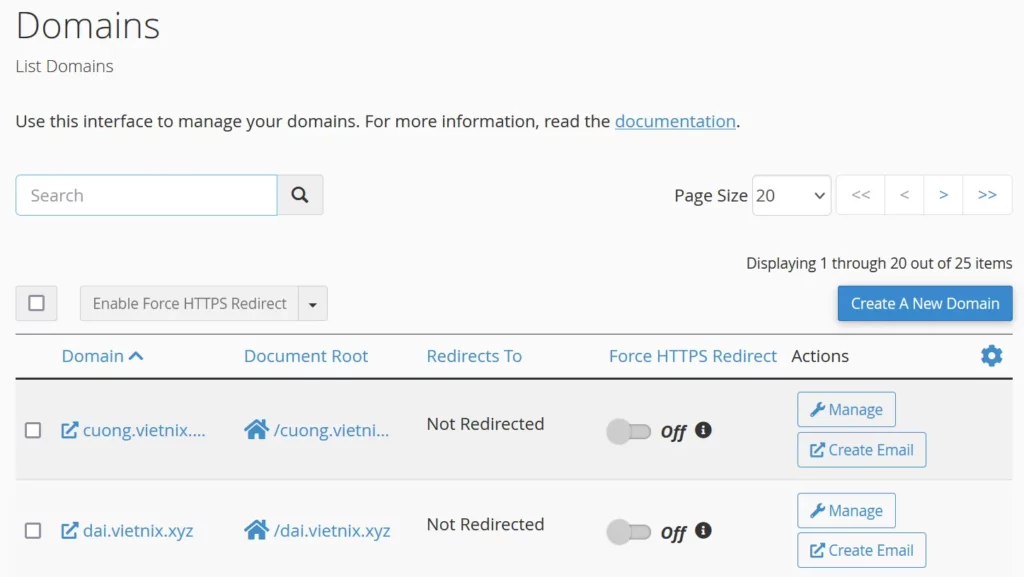Select the cuong.vietnix domain checkbox
The height and width of the screenshot is (577, 1024).
pyautogui.click(x=33, y=430)
